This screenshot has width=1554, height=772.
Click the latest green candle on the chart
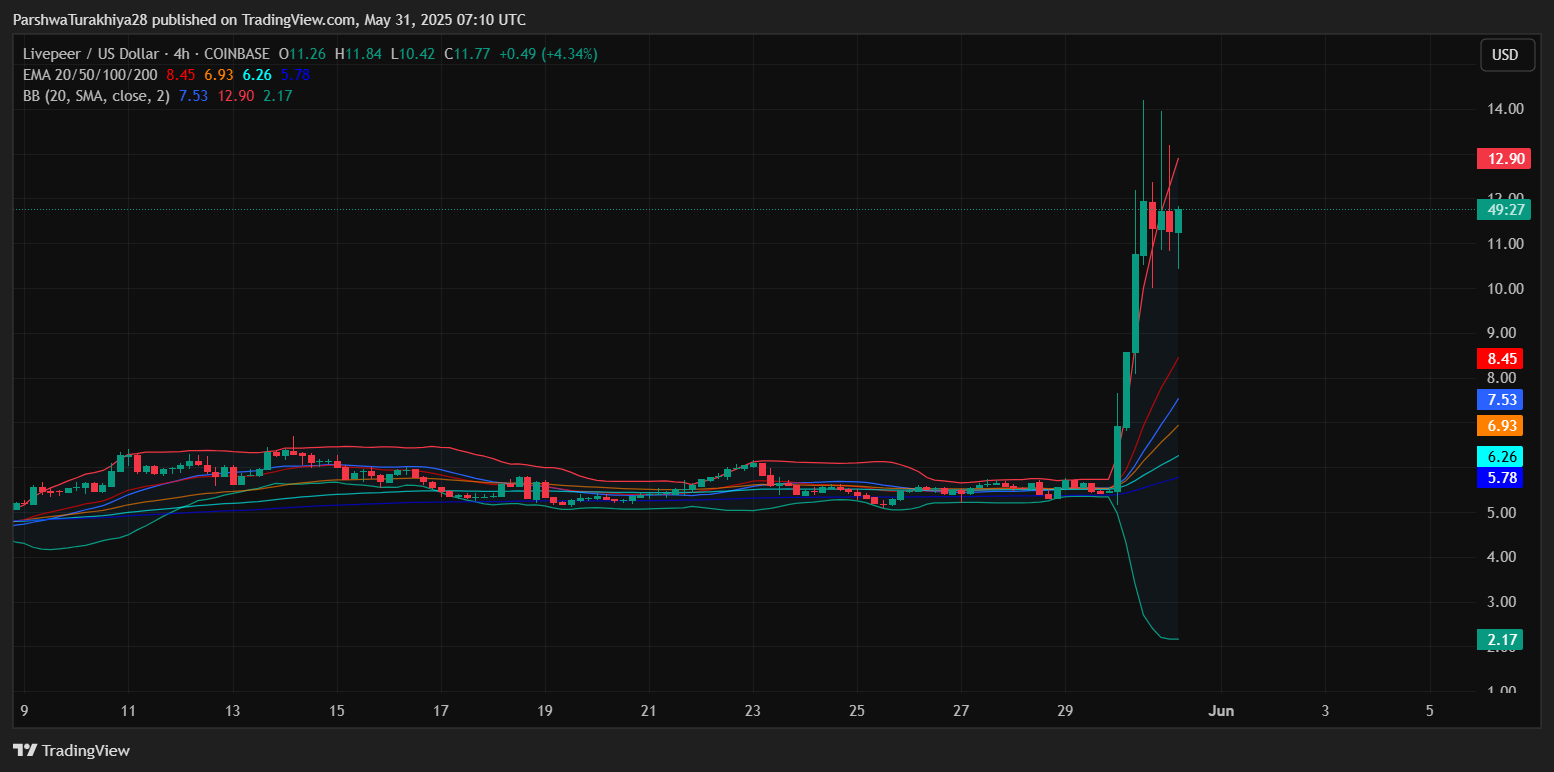pos(1179,221)
